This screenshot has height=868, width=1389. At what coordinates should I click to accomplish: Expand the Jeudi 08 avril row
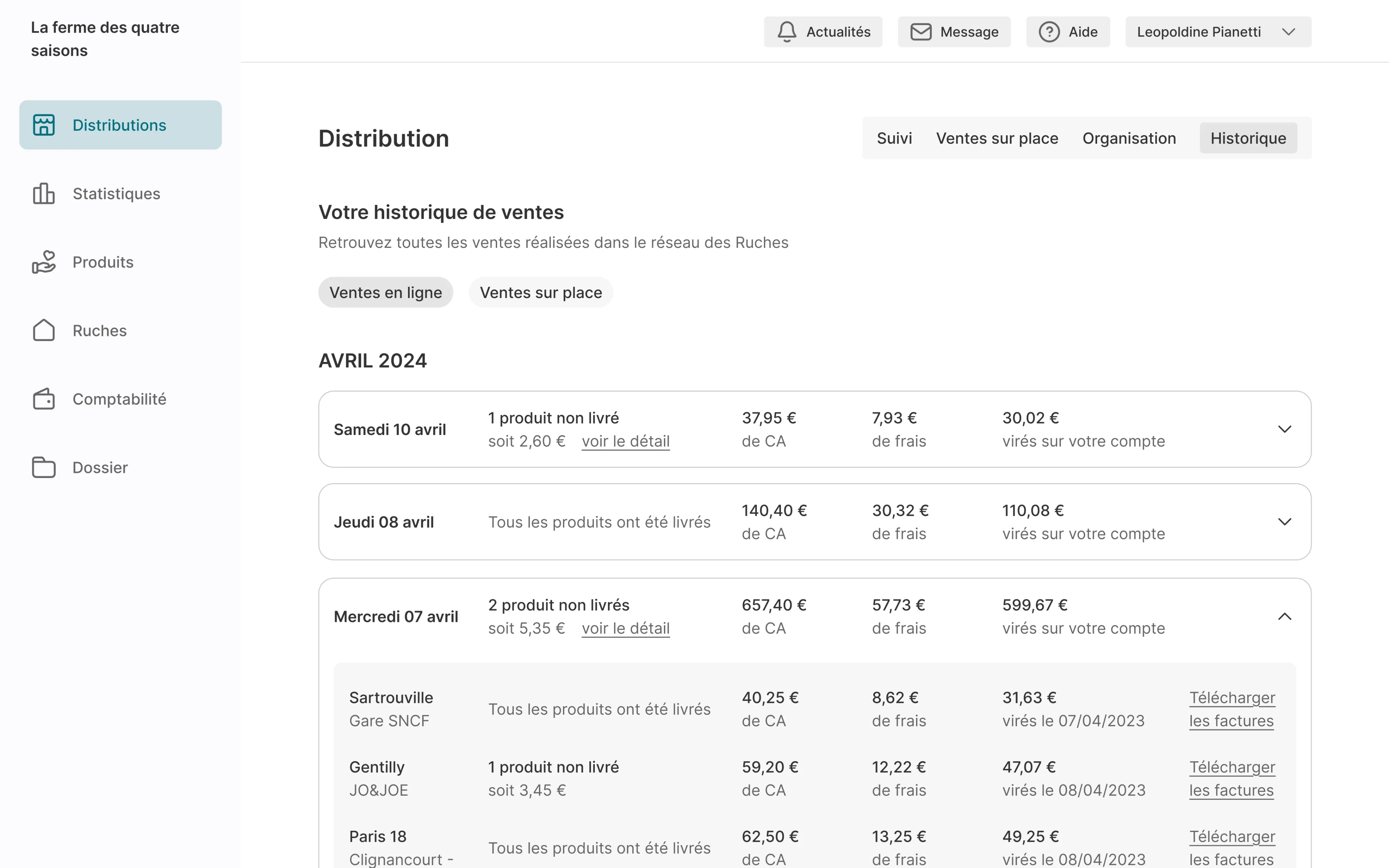click(x=1285, y=522)
